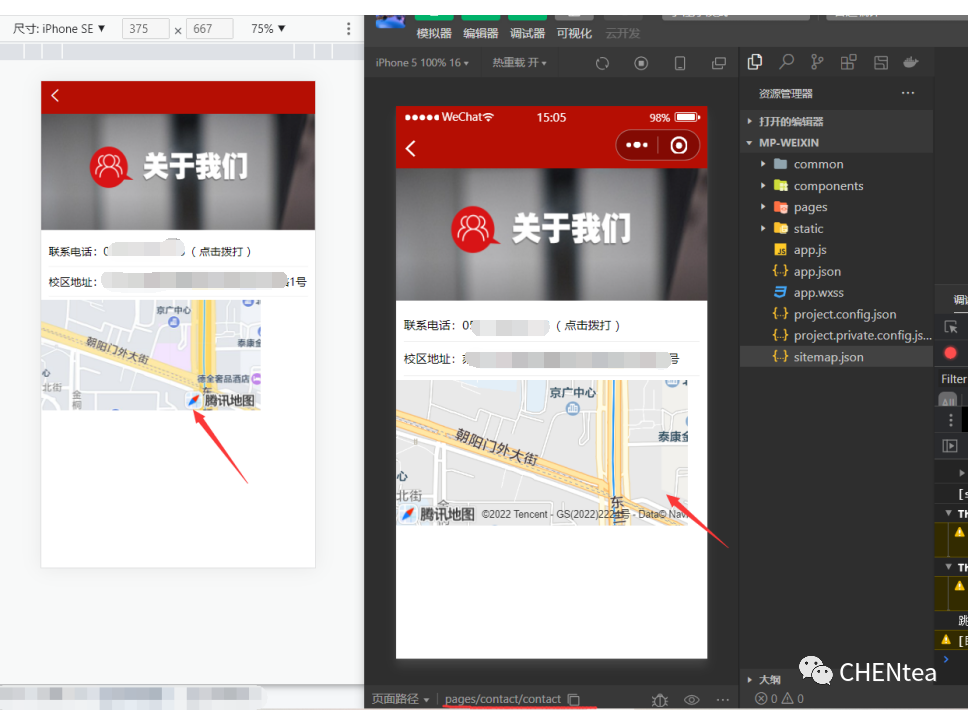
Task: Expand the 大纲 outline section
Action: coord(764,680)
